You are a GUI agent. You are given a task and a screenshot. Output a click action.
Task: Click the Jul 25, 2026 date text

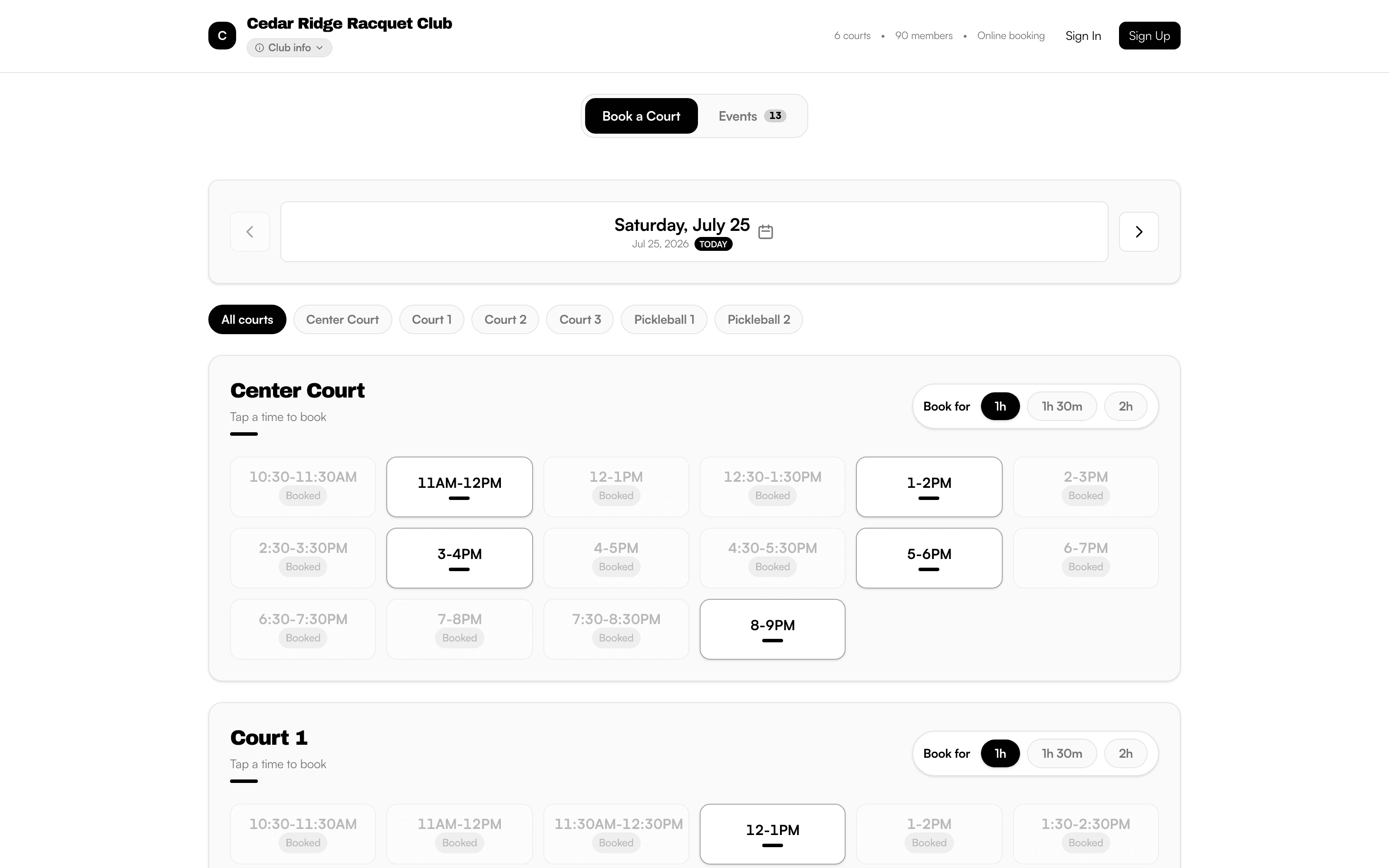coord(660,244)
